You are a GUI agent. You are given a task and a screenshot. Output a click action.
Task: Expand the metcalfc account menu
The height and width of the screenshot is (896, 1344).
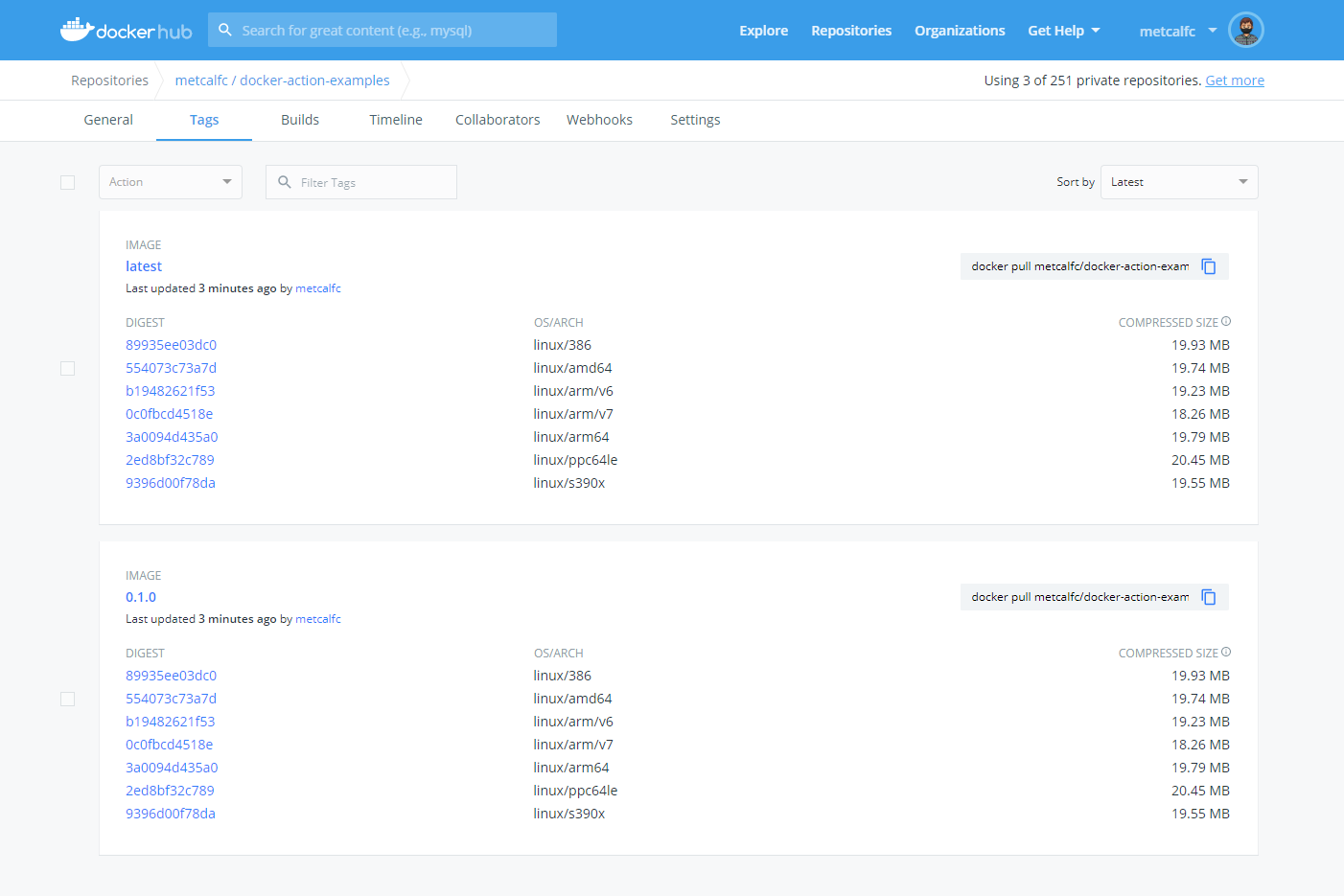tap(1178, 31)
